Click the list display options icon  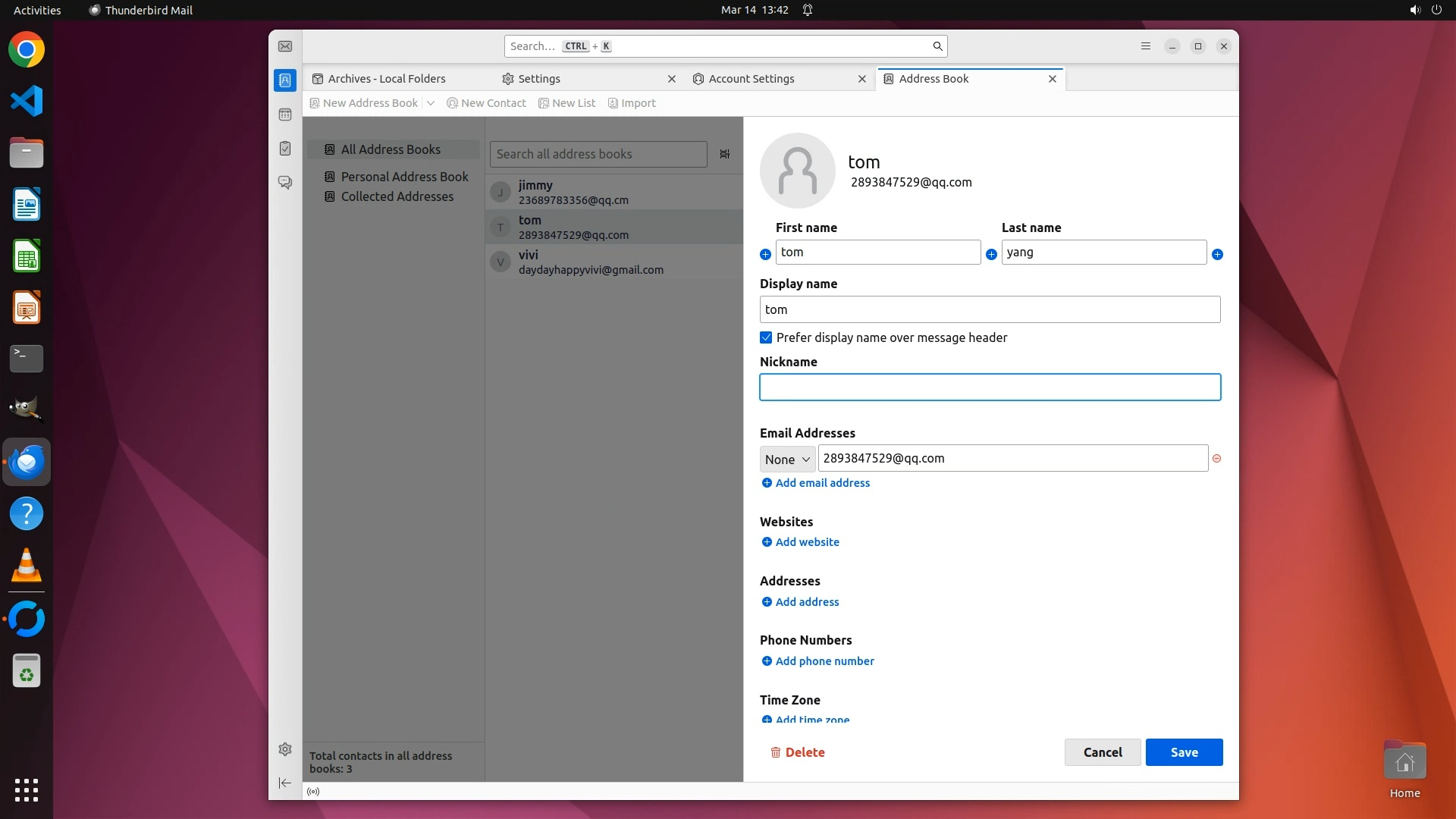725,154
